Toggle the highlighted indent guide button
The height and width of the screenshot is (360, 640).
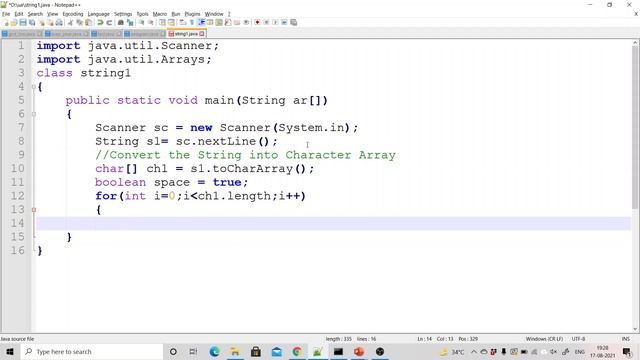click(x=201, y=22)
